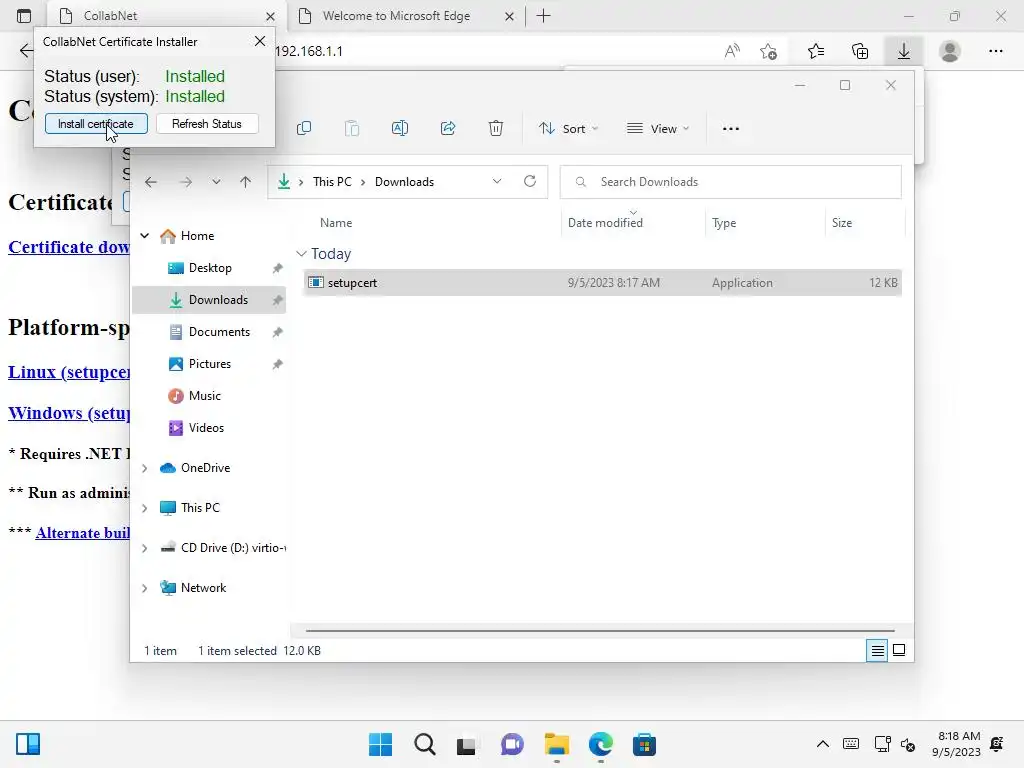Screen dimensions: 1024x768
Task: Open the Windows Start menu
Action: pos(381,744)
